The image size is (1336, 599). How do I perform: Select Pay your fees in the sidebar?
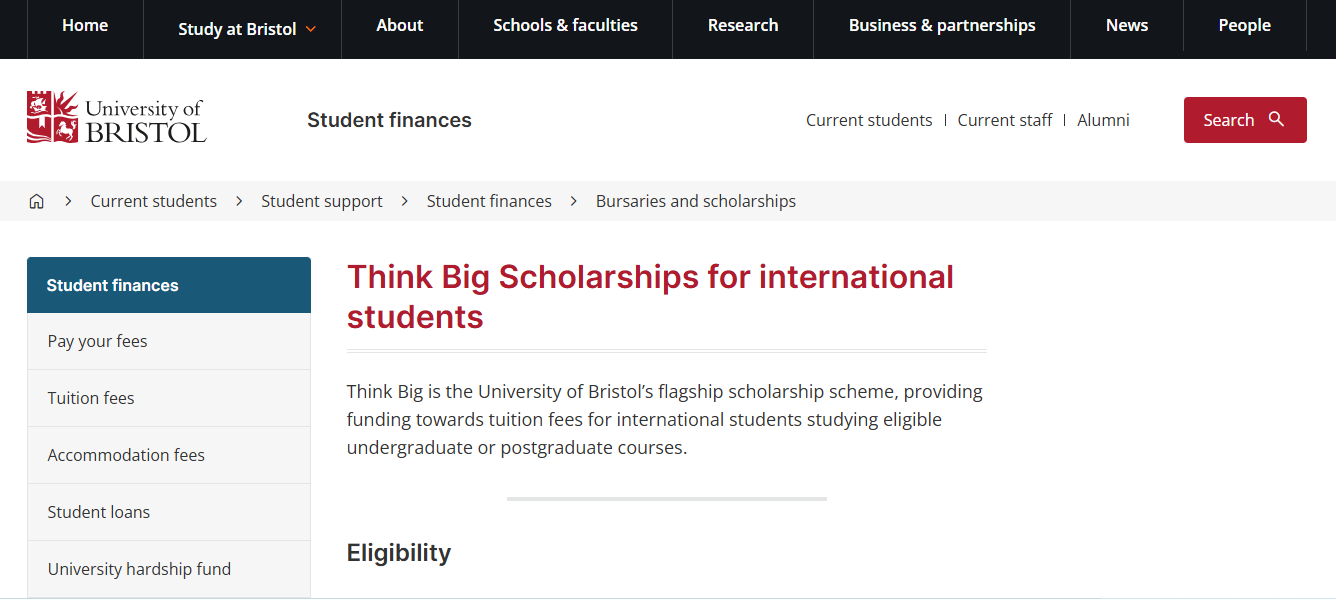(97, 341)
